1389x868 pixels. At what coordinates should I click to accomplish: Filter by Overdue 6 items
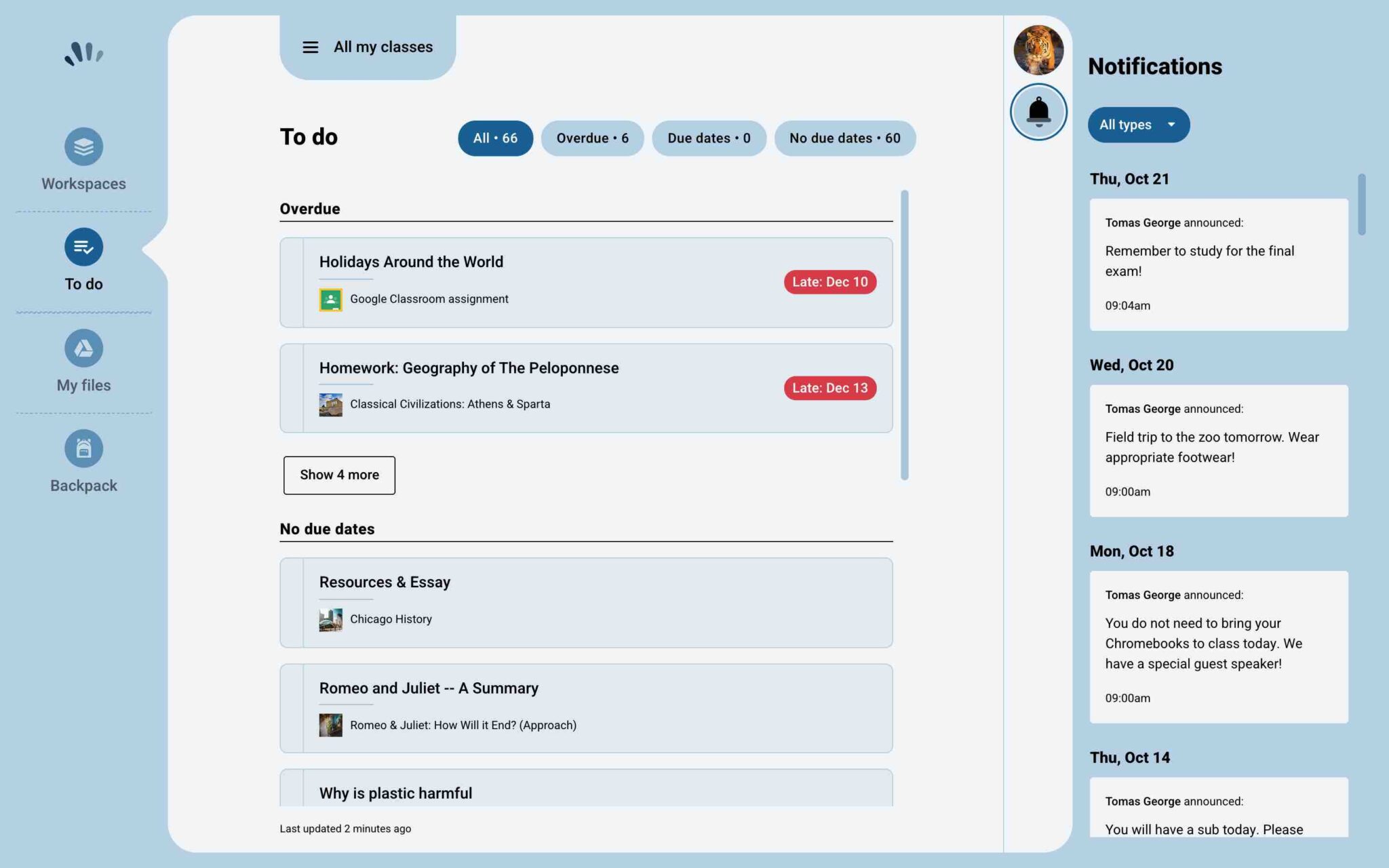[x=592, y=138]
